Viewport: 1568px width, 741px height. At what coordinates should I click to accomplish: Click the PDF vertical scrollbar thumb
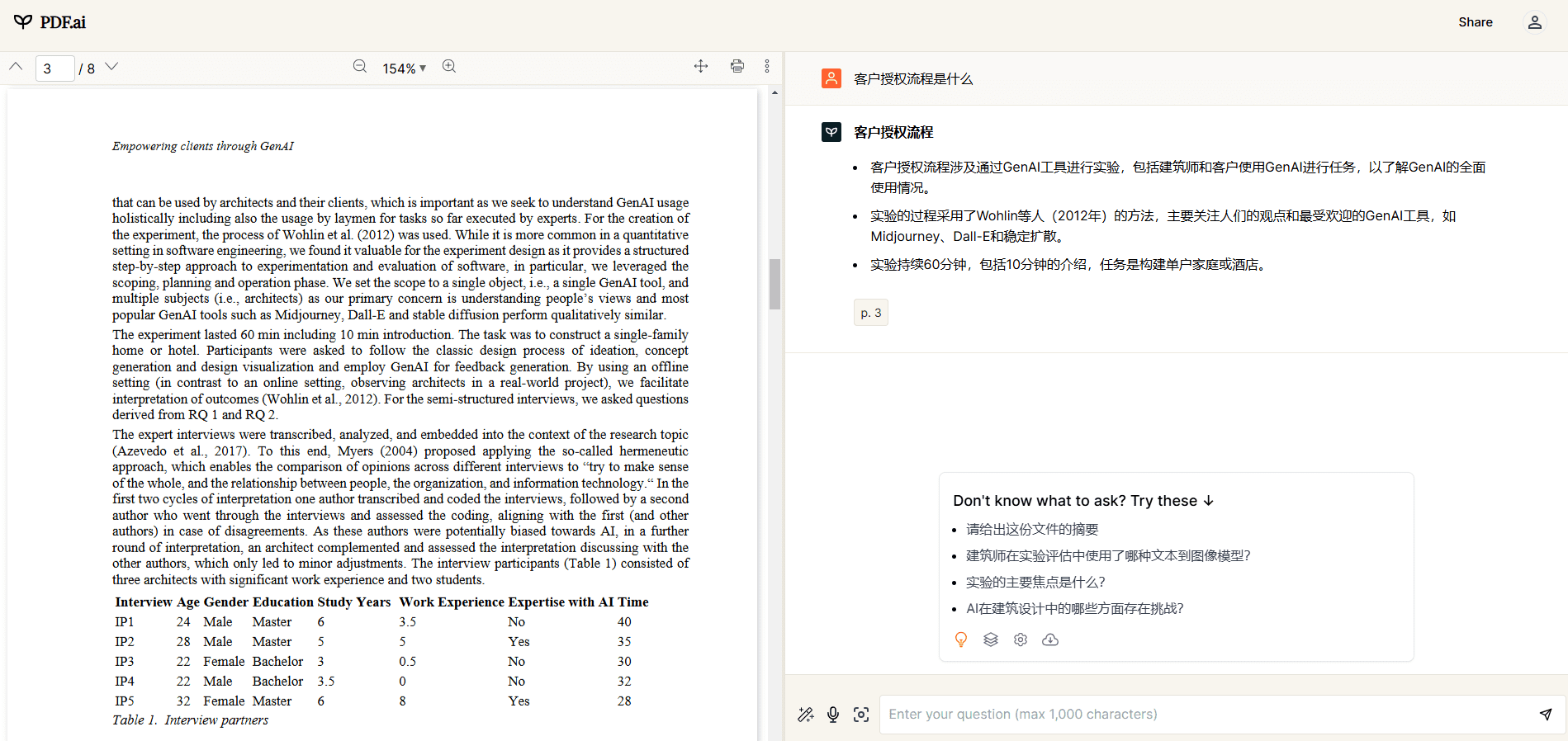tap(775, 284)
